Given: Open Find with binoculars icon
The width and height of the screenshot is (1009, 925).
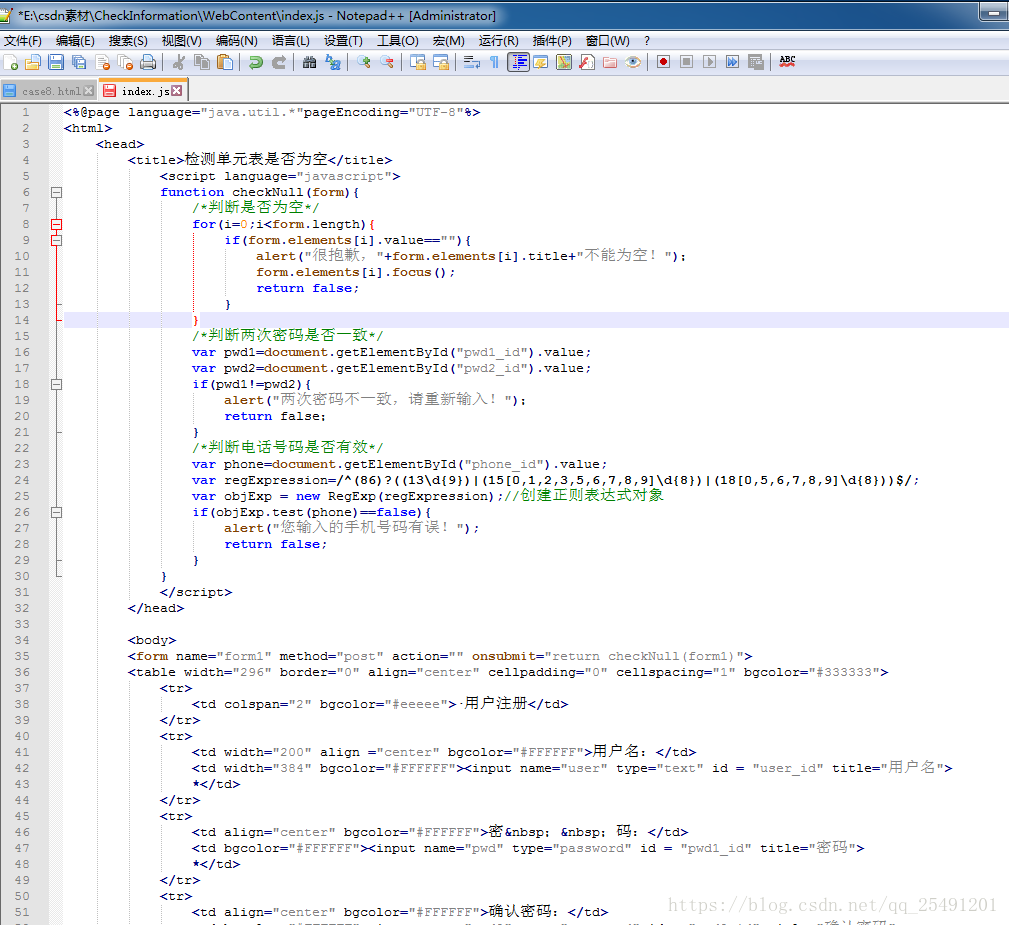Looking at the screenshot, I should click(310, 62).
